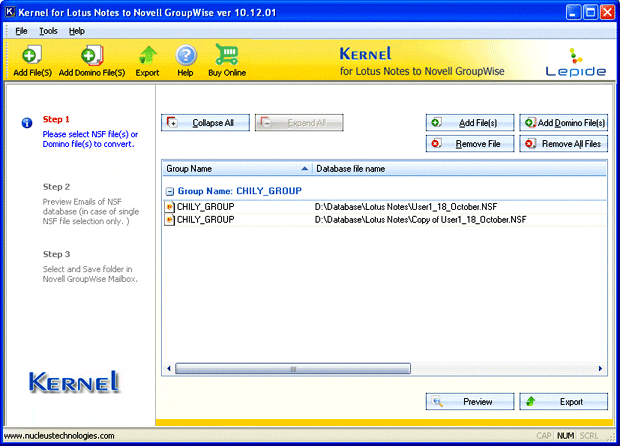The image size is (620, 446).
Task: Click the Add Domino File(s) button above the list
Action: coord(563,123)
